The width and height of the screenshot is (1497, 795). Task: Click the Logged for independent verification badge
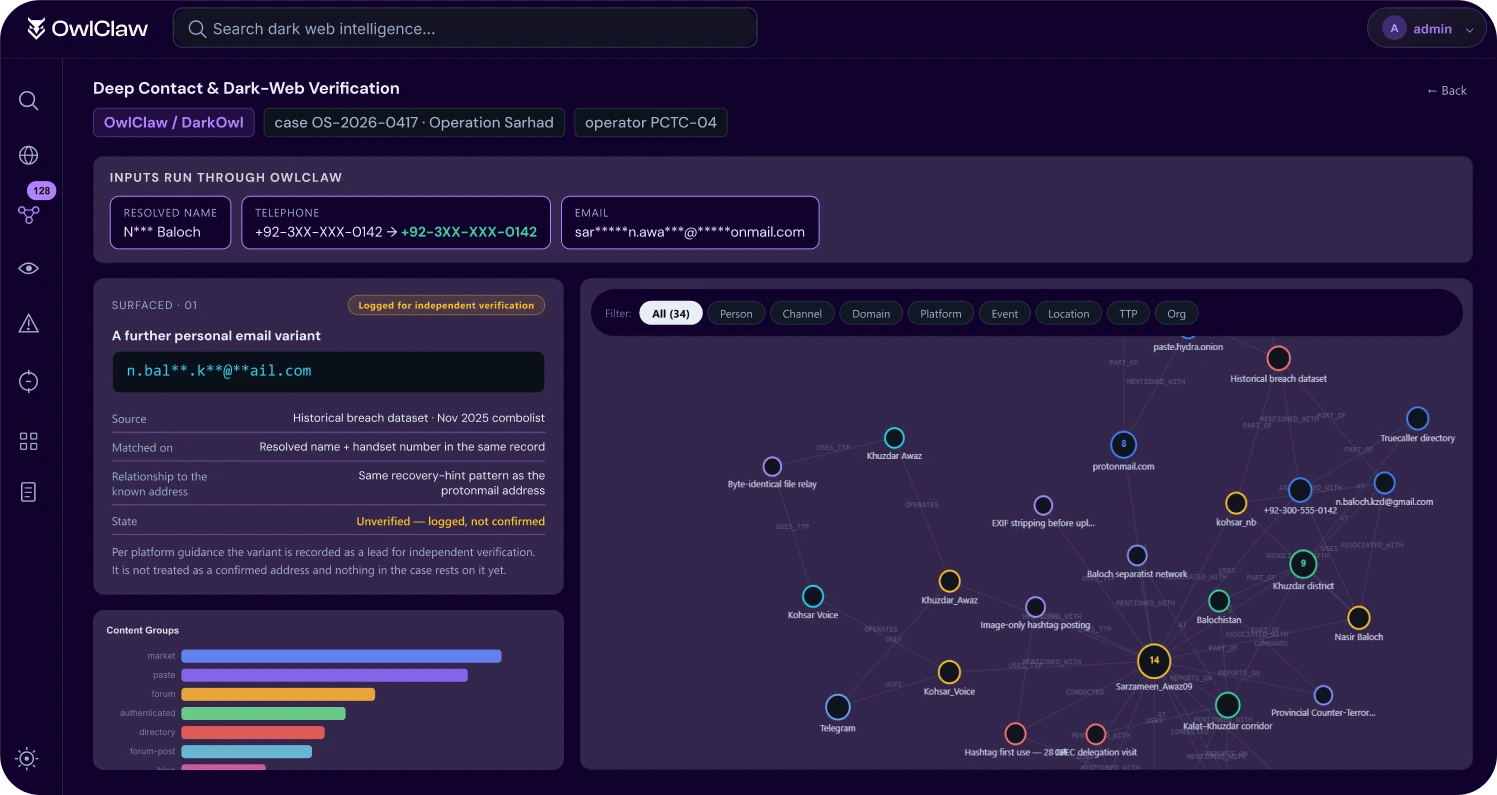tap(446, 305)
